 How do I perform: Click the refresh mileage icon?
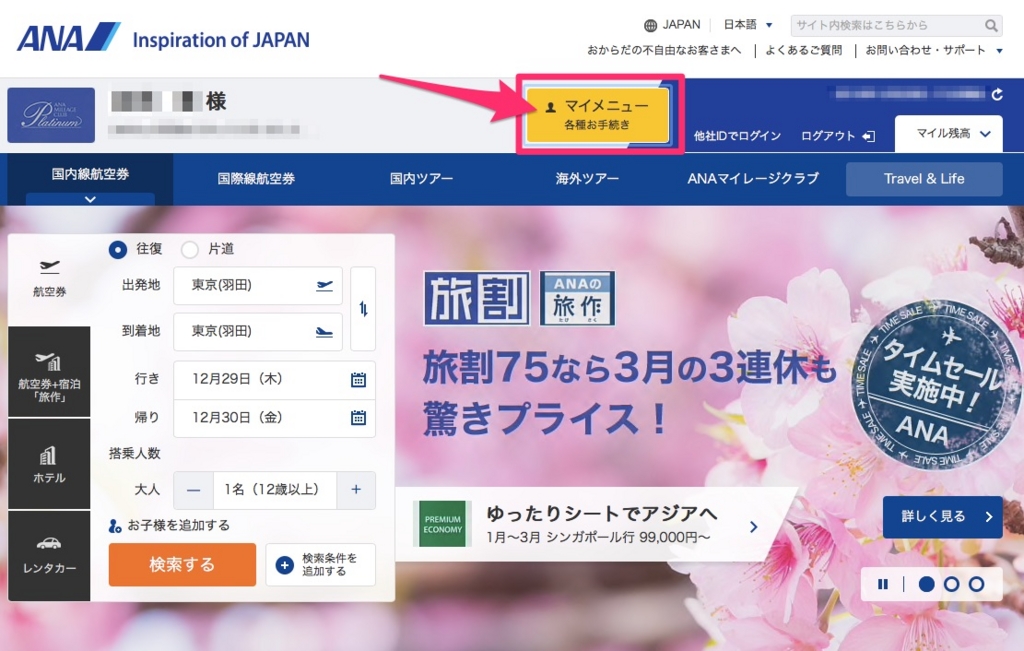click(x=997, y=95)
